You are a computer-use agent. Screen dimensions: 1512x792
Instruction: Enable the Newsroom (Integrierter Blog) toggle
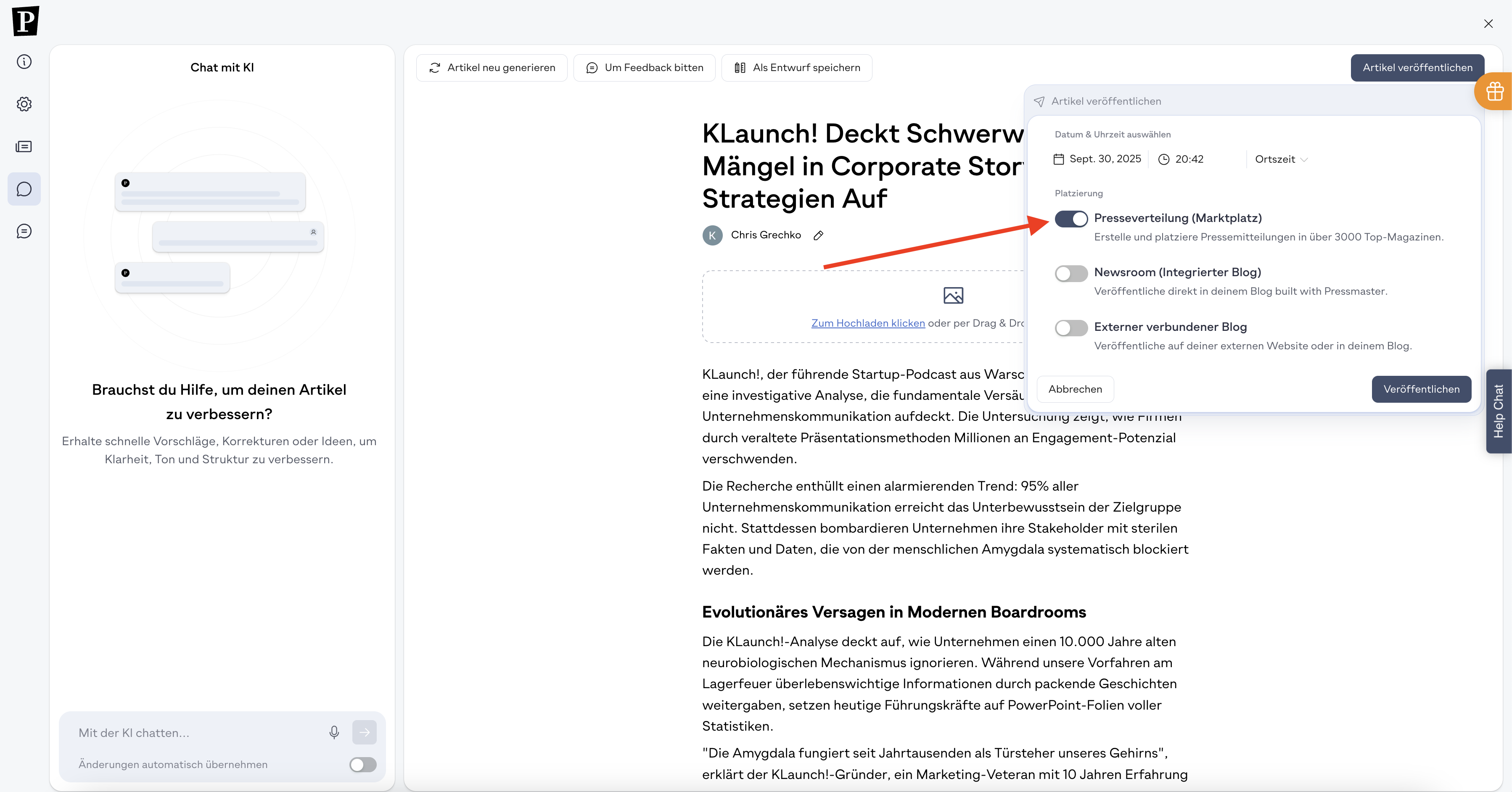pyautogui.click(x=1071, y=273)
